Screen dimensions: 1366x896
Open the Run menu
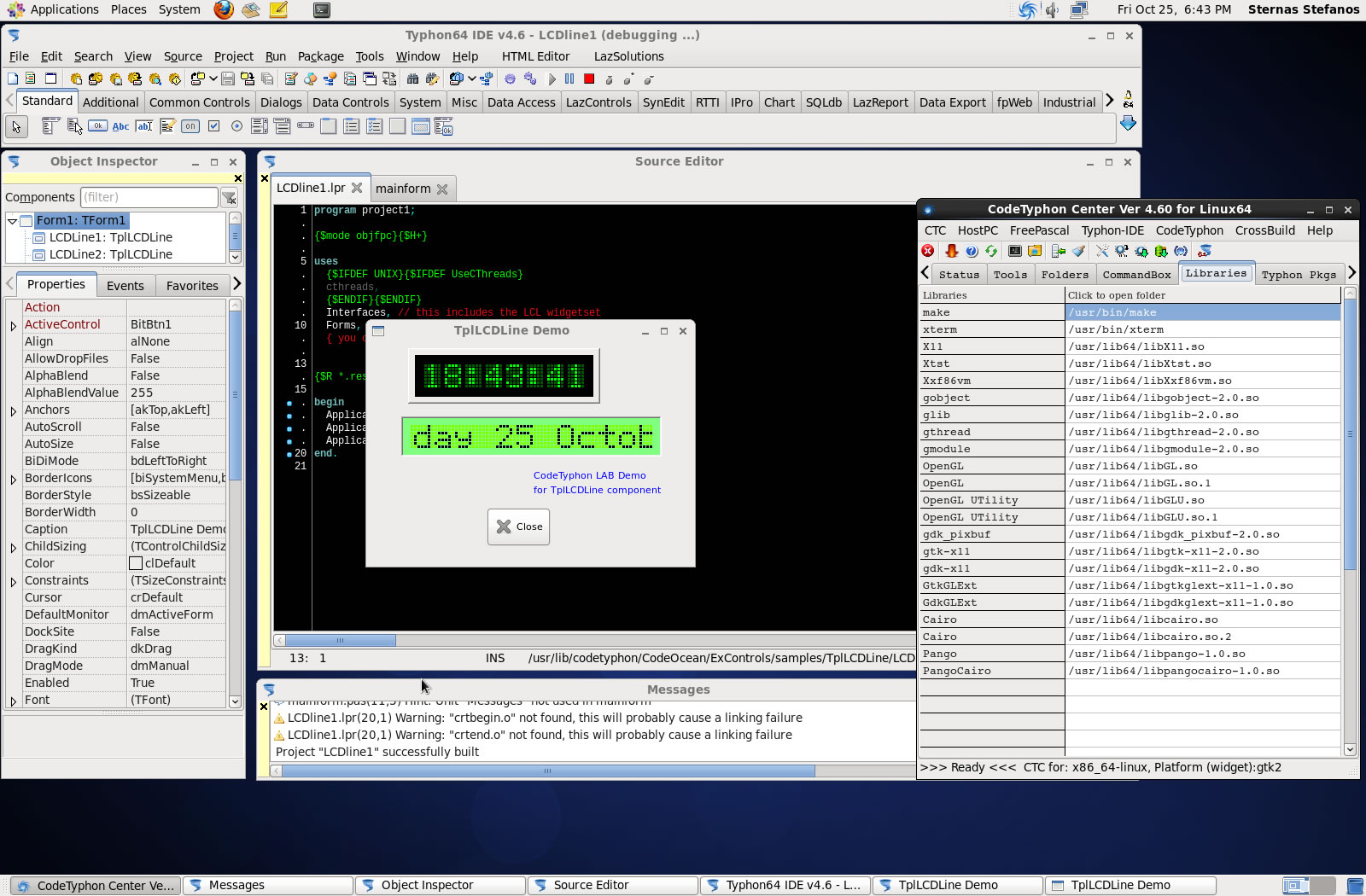(x=275, y=56)
